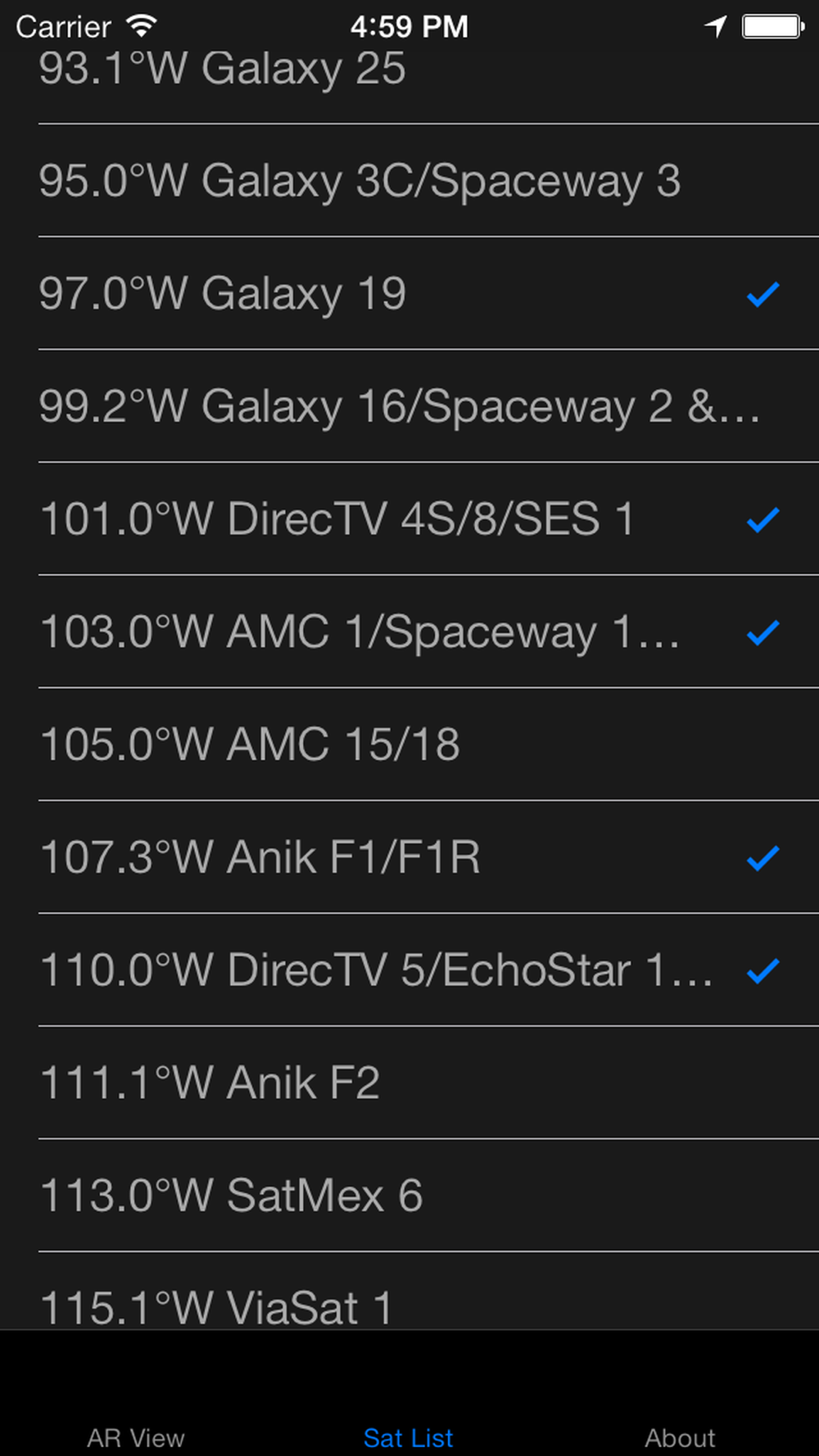Uncheck the blue checkmark for Galaxy 19
Image resolution: width=819 pixels, height=1456 pixels.
(762, 294)
